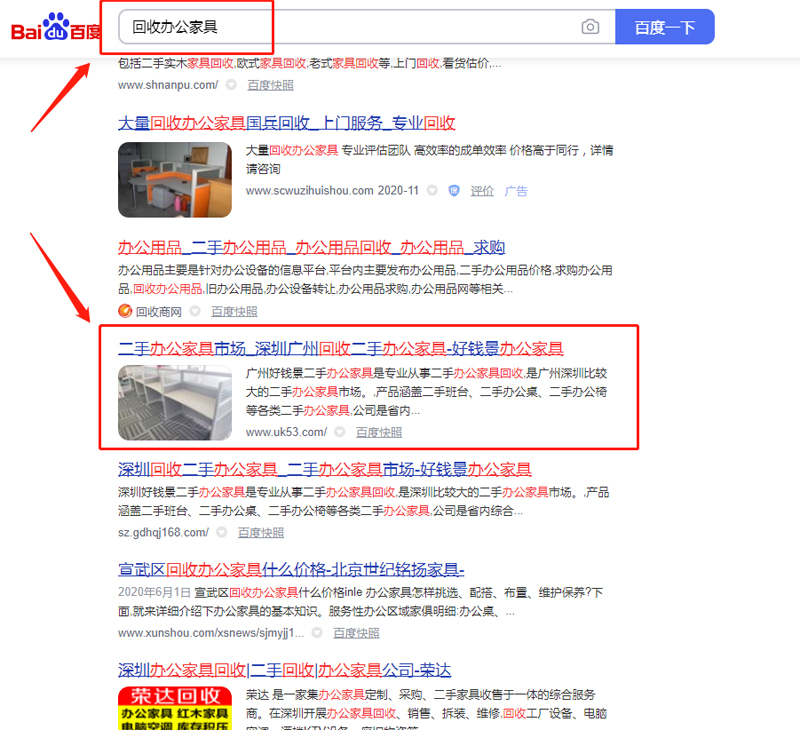Click 评价 link beside scwuzihuishou result
The width and height of the screenshot is (800, 730).
pos(482,190)
